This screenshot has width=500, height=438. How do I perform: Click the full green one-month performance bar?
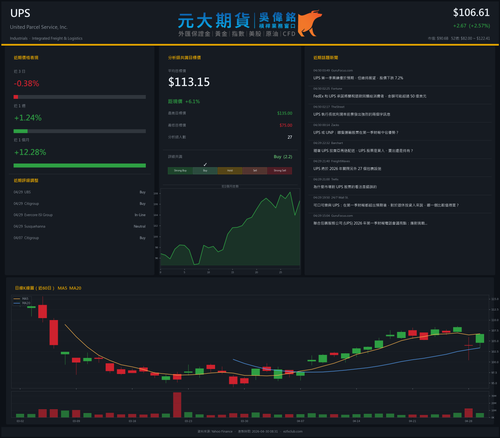(x=80, y=165)
